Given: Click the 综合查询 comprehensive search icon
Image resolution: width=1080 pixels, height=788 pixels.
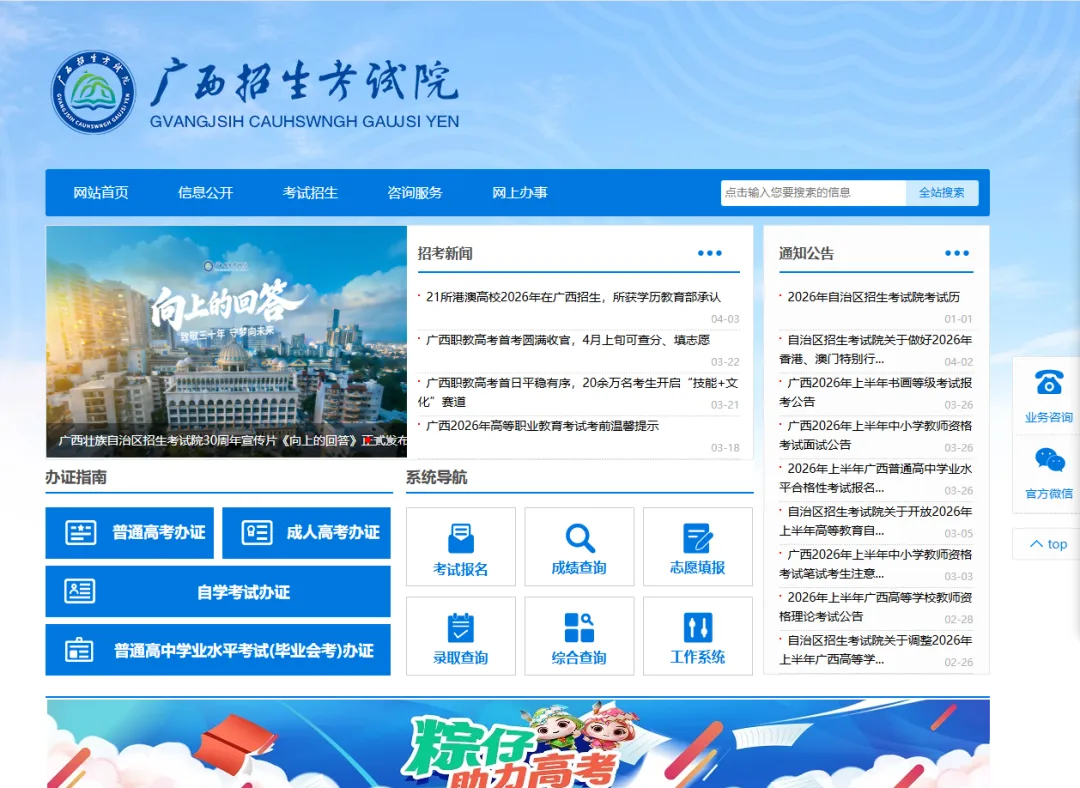Looking at the screenshot, I should click(x=579, y=628).
